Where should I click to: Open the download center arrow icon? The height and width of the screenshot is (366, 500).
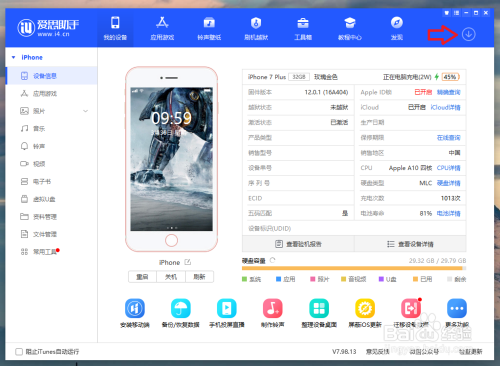(x=468, y=34)
